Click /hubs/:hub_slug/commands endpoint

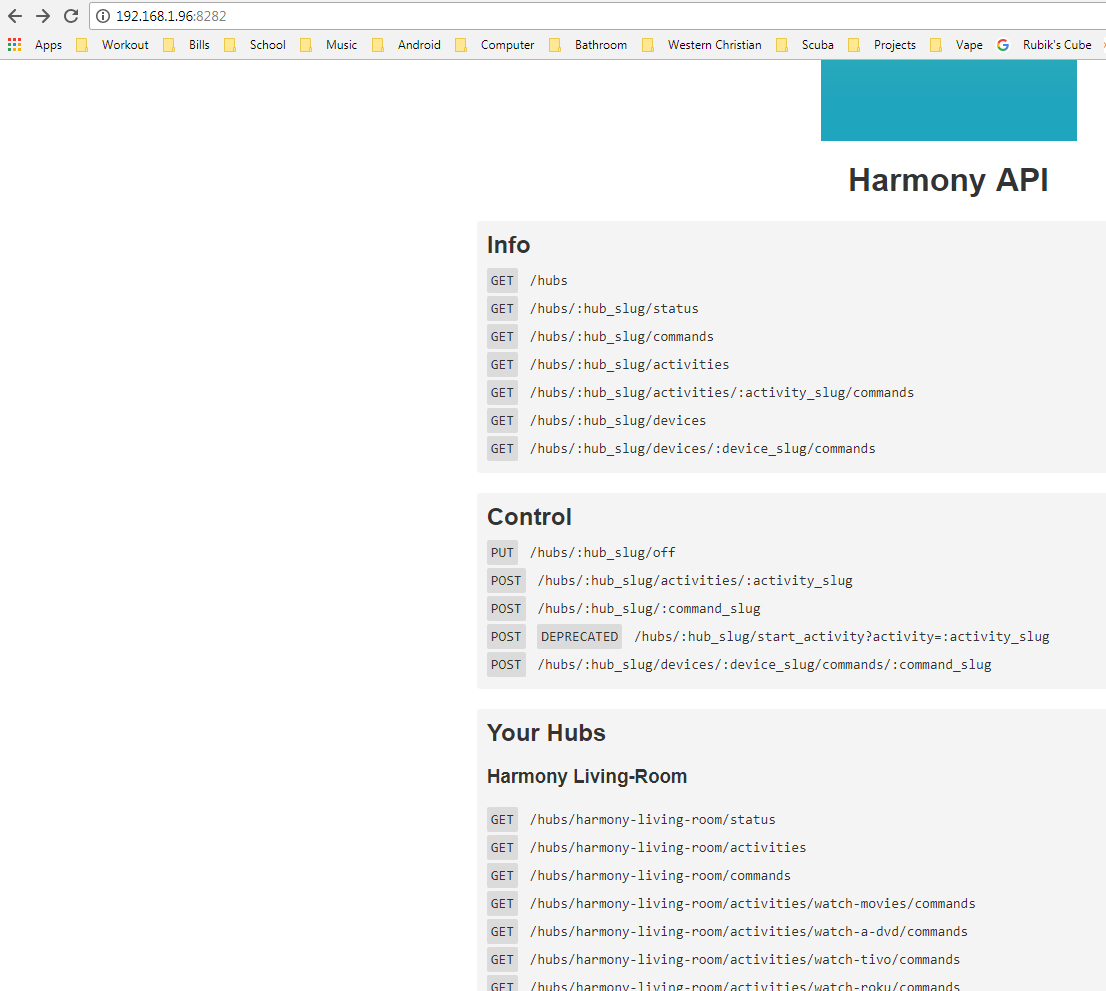(622, 337)
